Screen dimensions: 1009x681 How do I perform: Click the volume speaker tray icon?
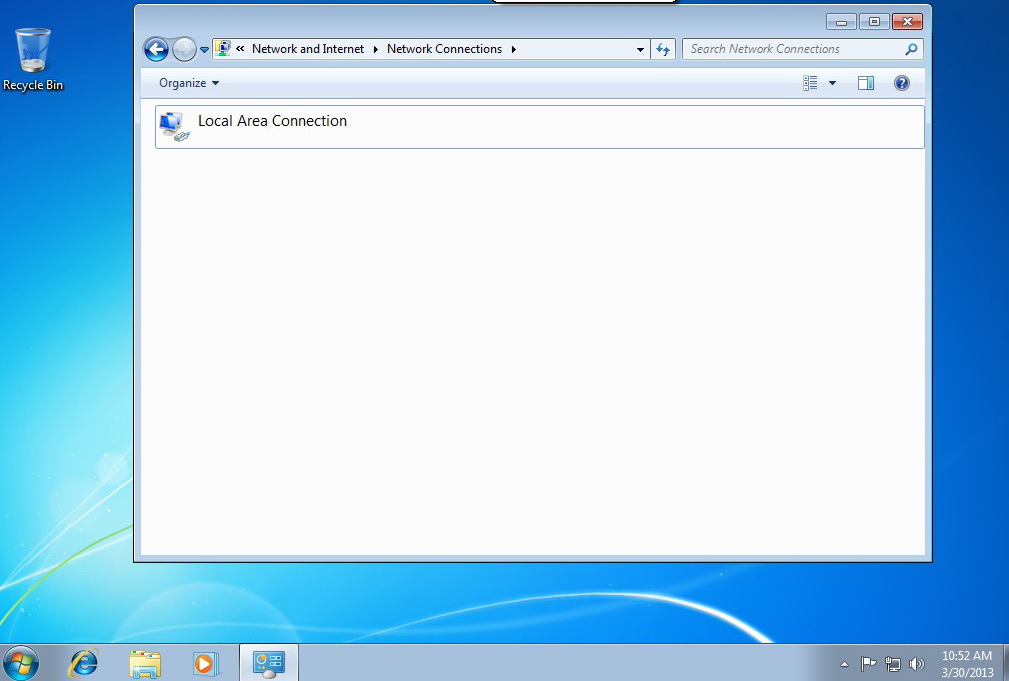click(917, 664)
